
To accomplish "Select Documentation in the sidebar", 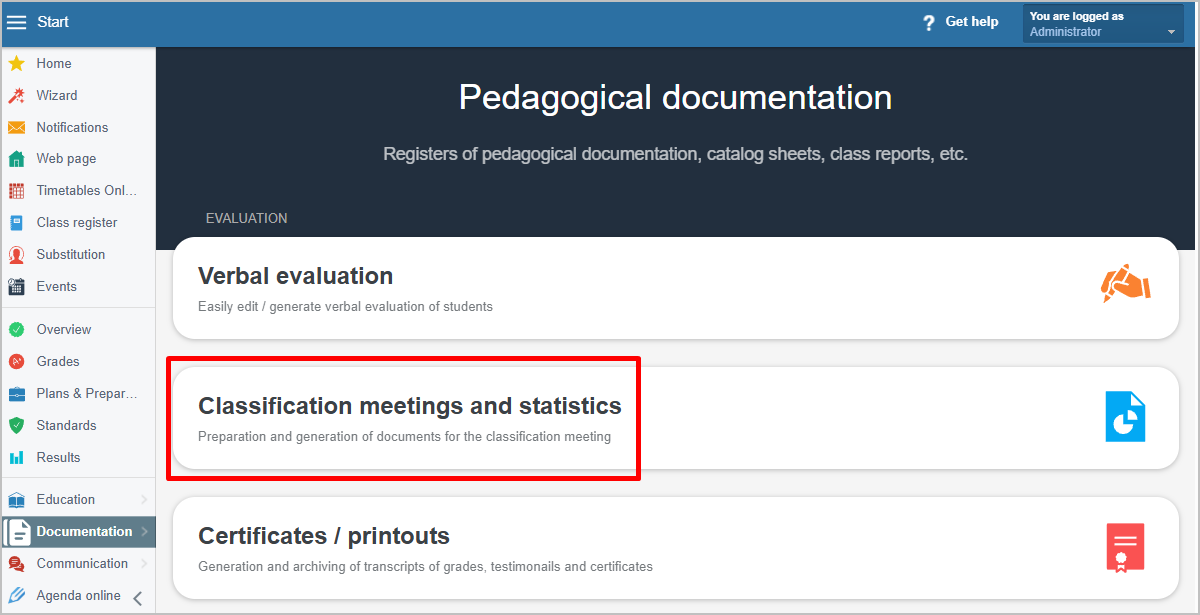I will pyautogui.click(x=84, y=532).
